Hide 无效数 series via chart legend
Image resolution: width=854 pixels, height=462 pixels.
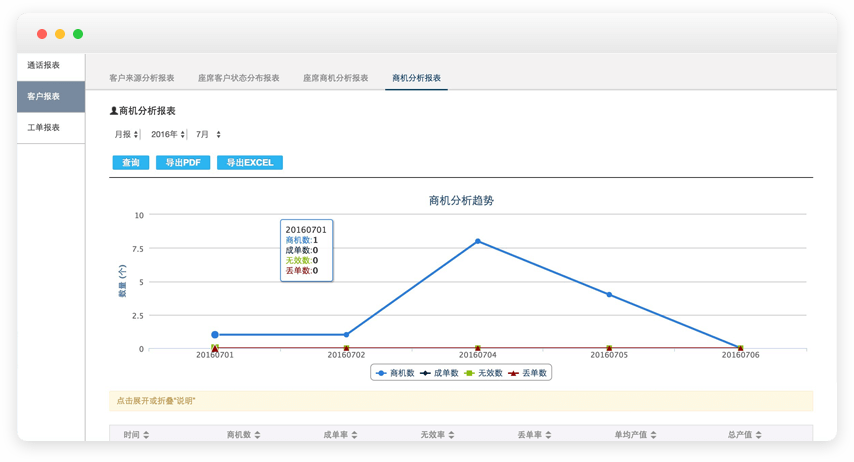tap(484, 373)
